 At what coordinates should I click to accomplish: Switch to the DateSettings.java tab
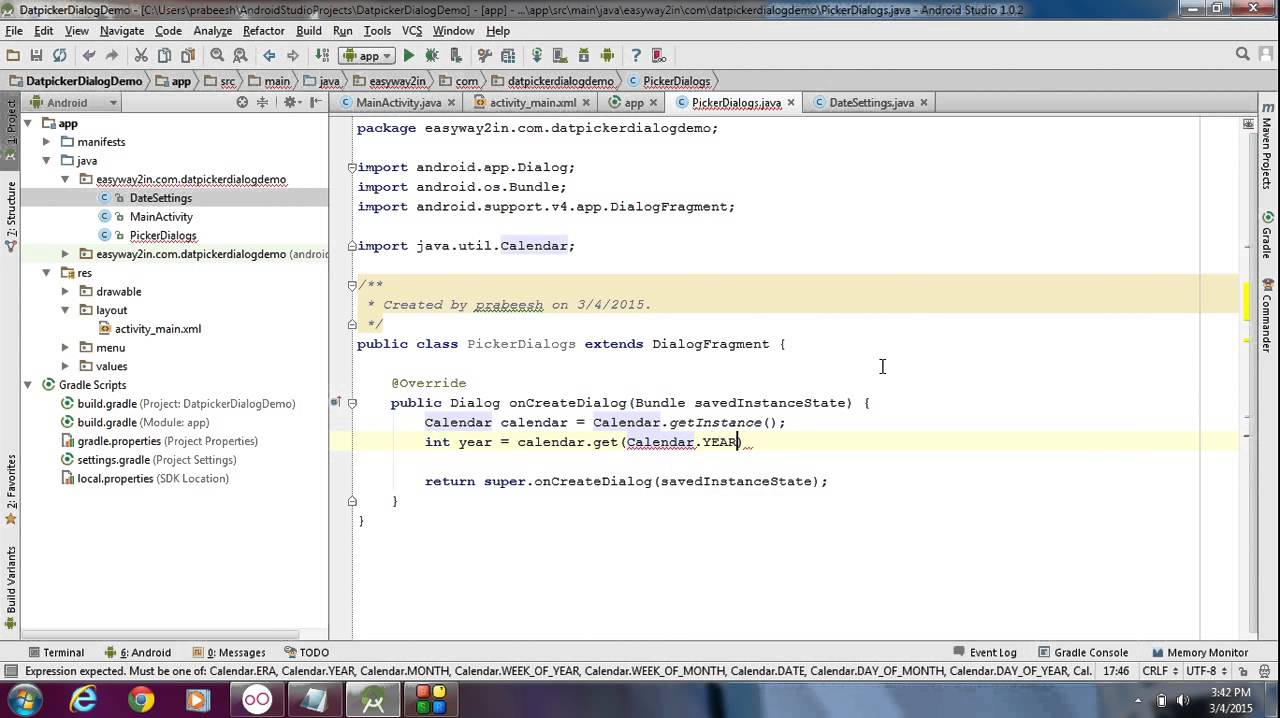[871, 102]
